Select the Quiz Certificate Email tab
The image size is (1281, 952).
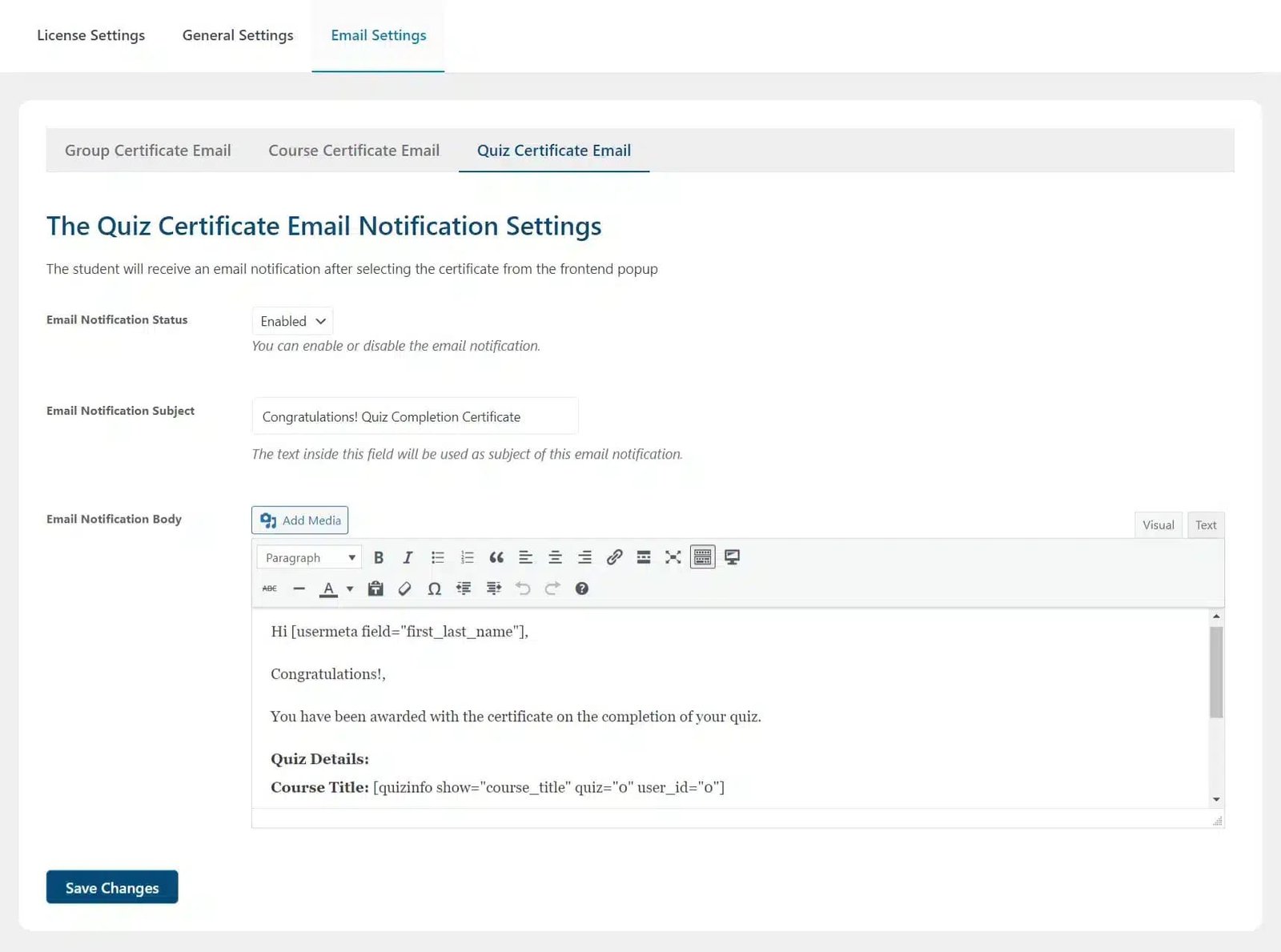coord(554,151)
